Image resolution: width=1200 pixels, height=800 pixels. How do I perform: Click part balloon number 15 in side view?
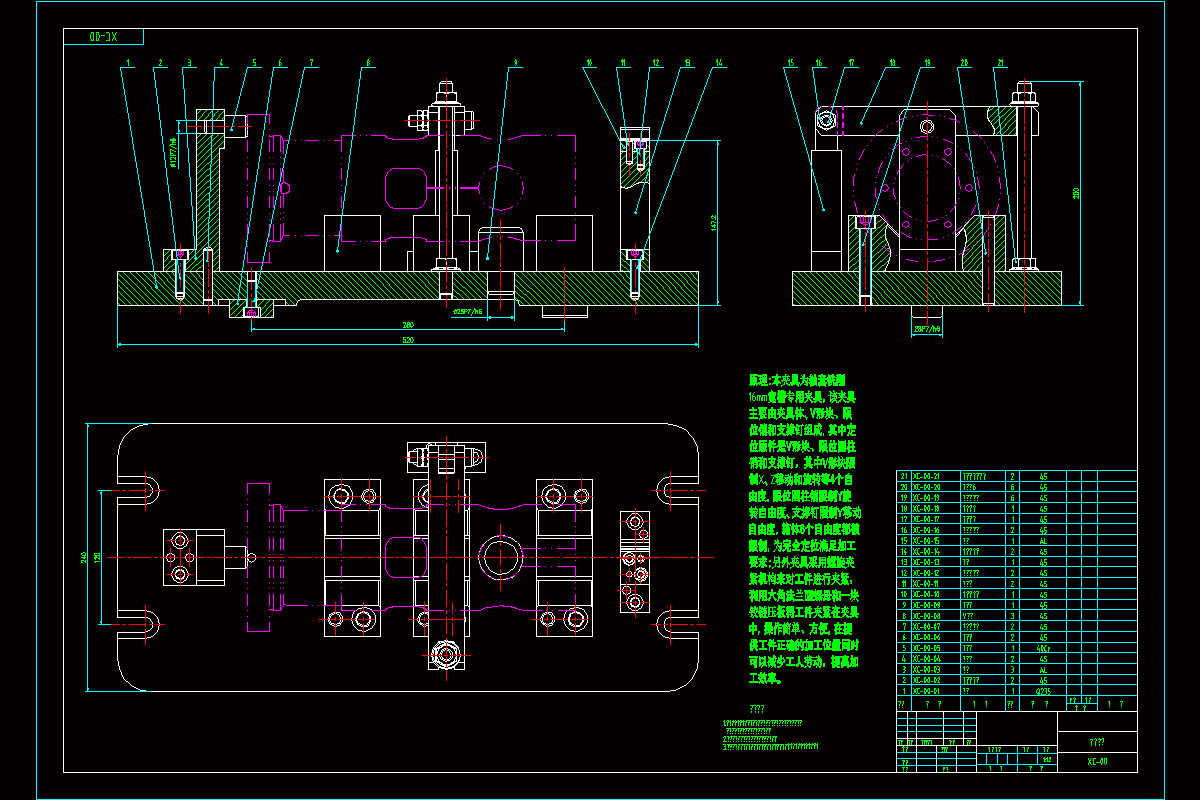790,63
